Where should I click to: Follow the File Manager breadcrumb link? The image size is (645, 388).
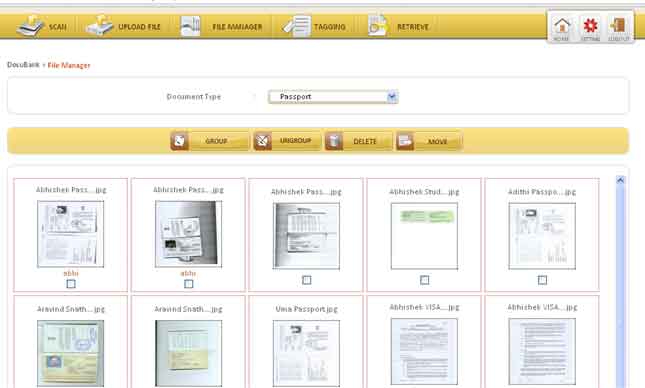69,65
